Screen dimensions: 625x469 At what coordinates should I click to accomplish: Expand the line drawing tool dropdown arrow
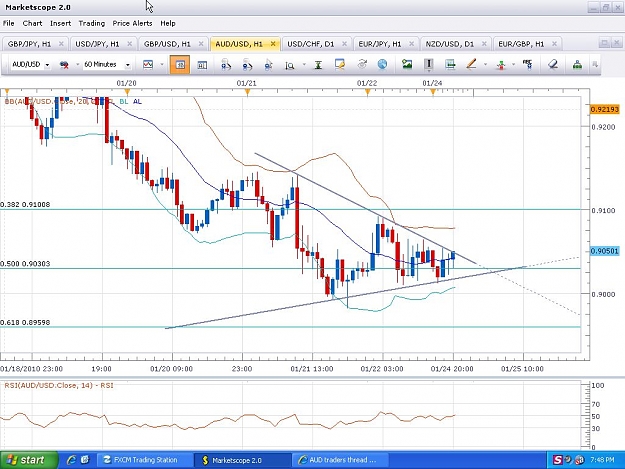(485, 65)
